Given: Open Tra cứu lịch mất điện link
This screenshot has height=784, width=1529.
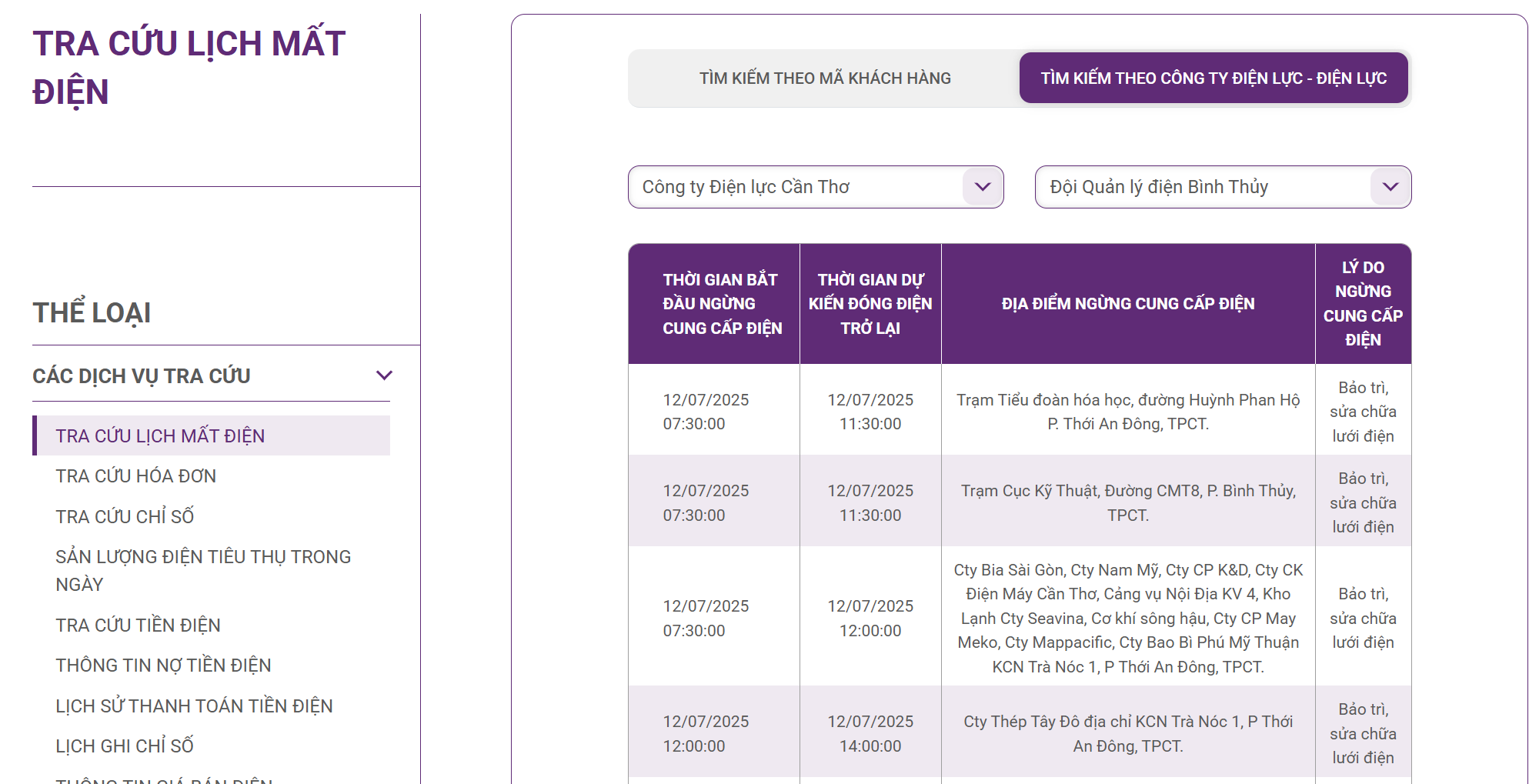Looking at the screenshot, I should pos(160,436).
